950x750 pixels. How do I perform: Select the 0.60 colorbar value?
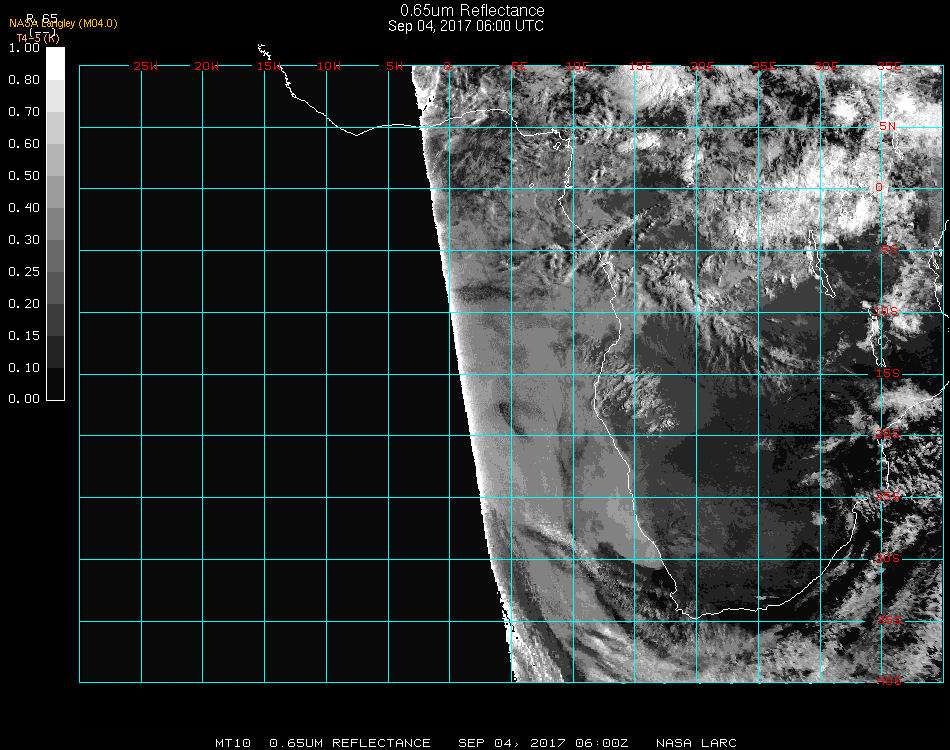click(x=24, y=144)
